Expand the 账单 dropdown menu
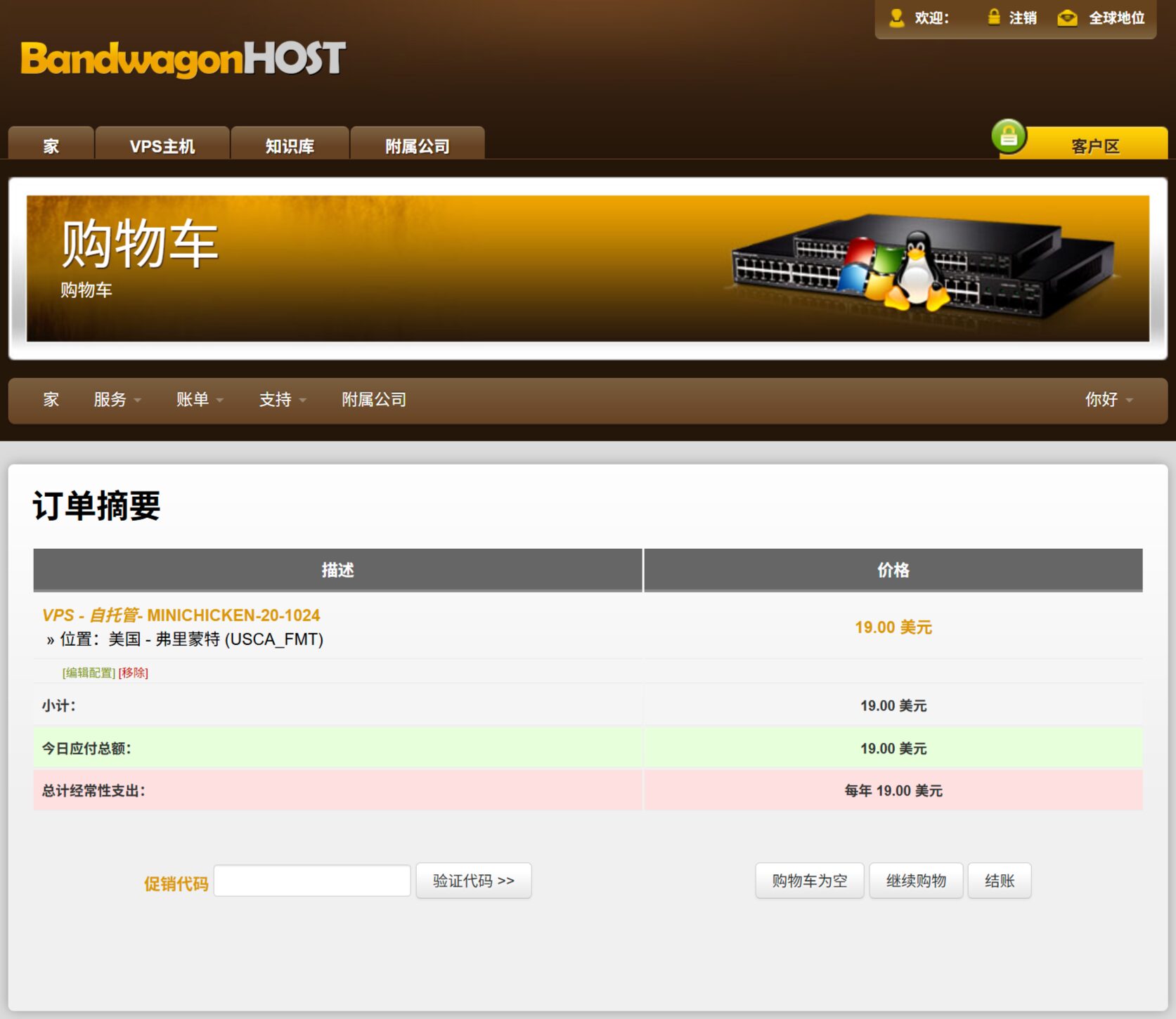The width and height of the screenshot is (1176, 1019). coord(200,400)
